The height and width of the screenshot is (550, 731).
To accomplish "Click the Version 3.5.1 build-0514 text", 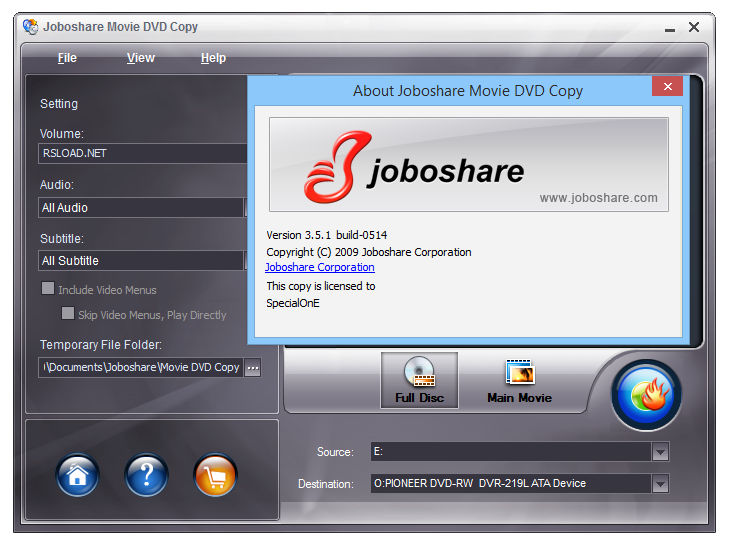I will coord(326,235).
